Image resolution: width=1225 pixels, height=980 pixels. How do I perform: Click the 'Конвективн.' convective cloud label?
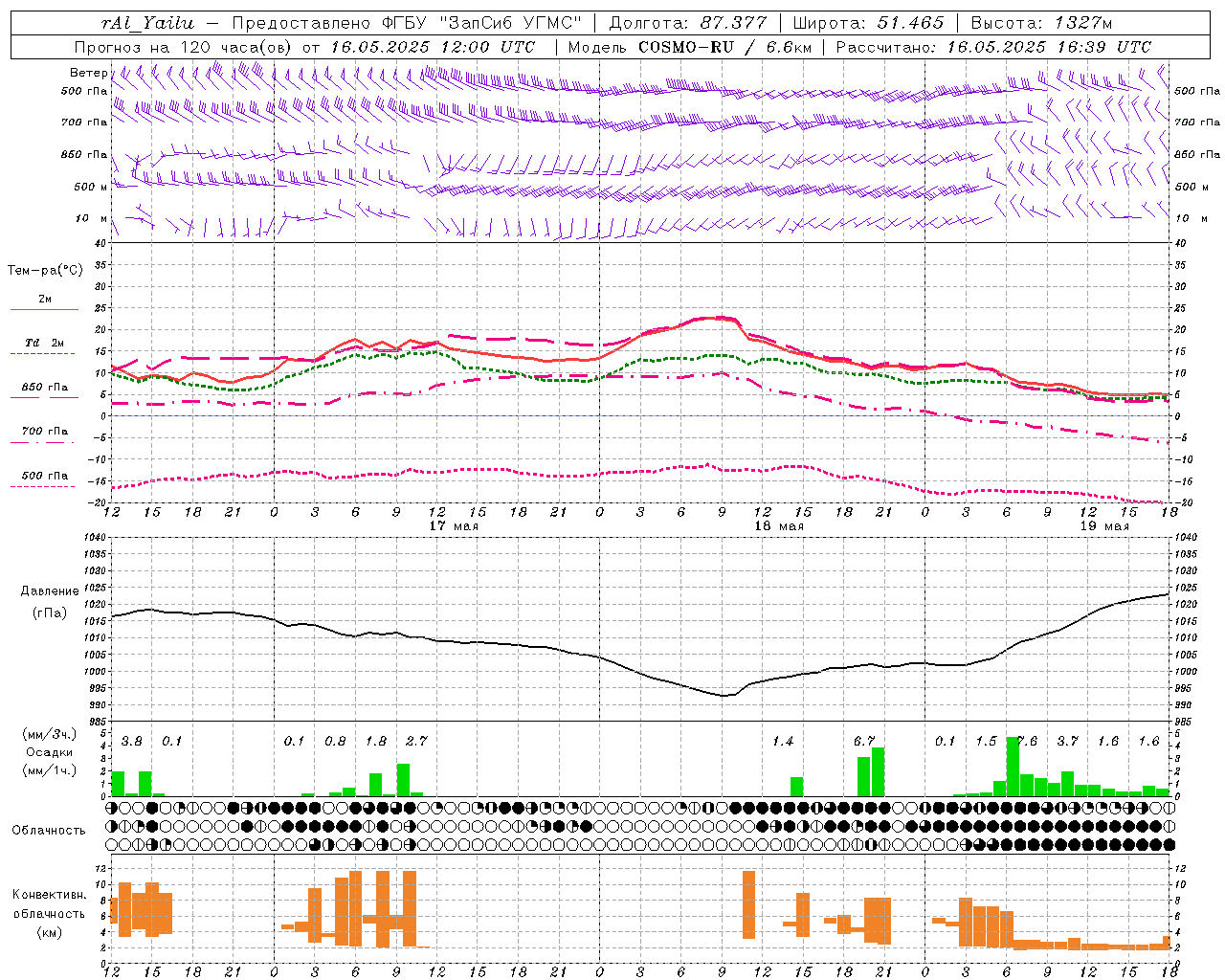50,895
